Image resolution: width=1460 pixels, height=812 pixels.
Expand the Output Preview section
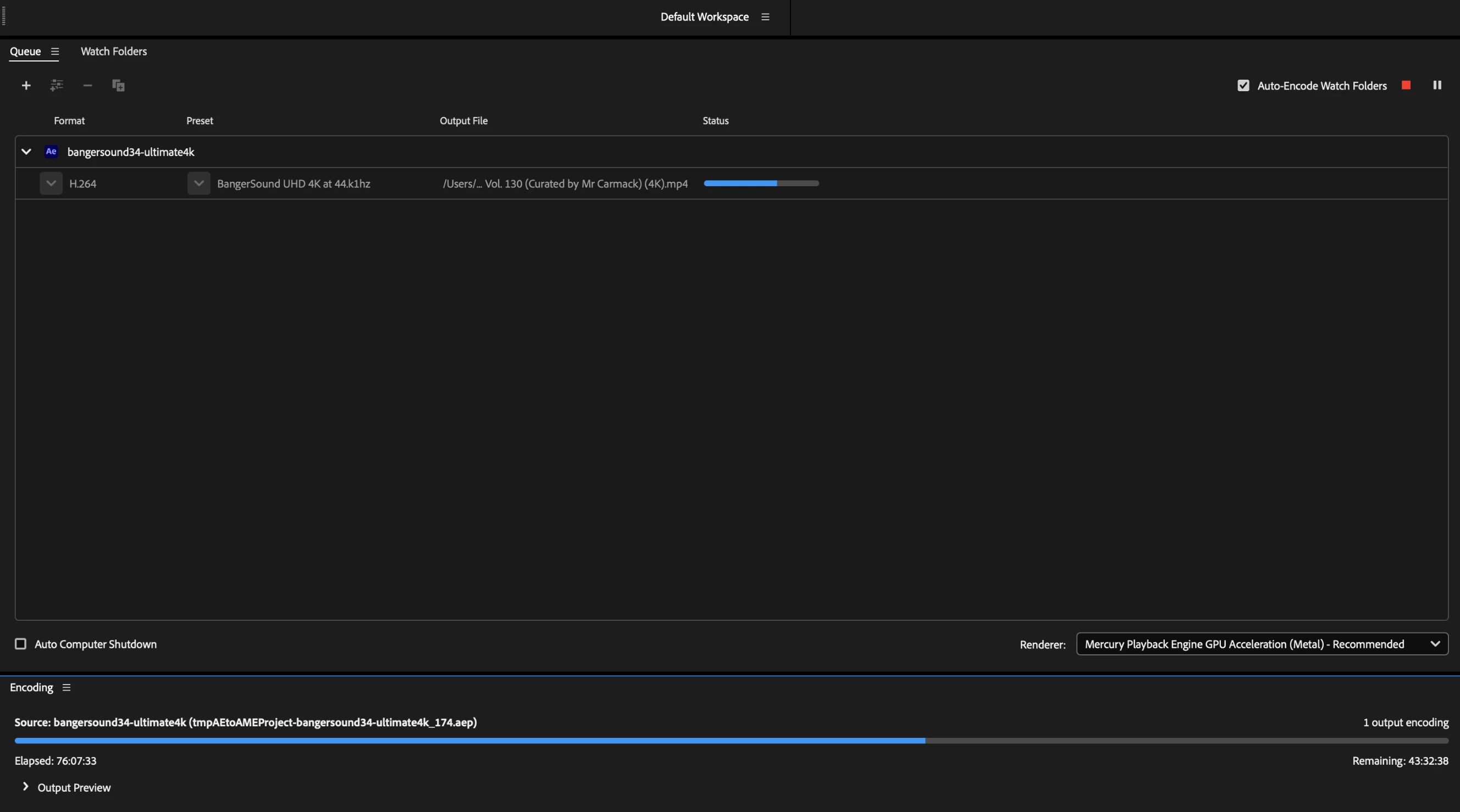25,787
